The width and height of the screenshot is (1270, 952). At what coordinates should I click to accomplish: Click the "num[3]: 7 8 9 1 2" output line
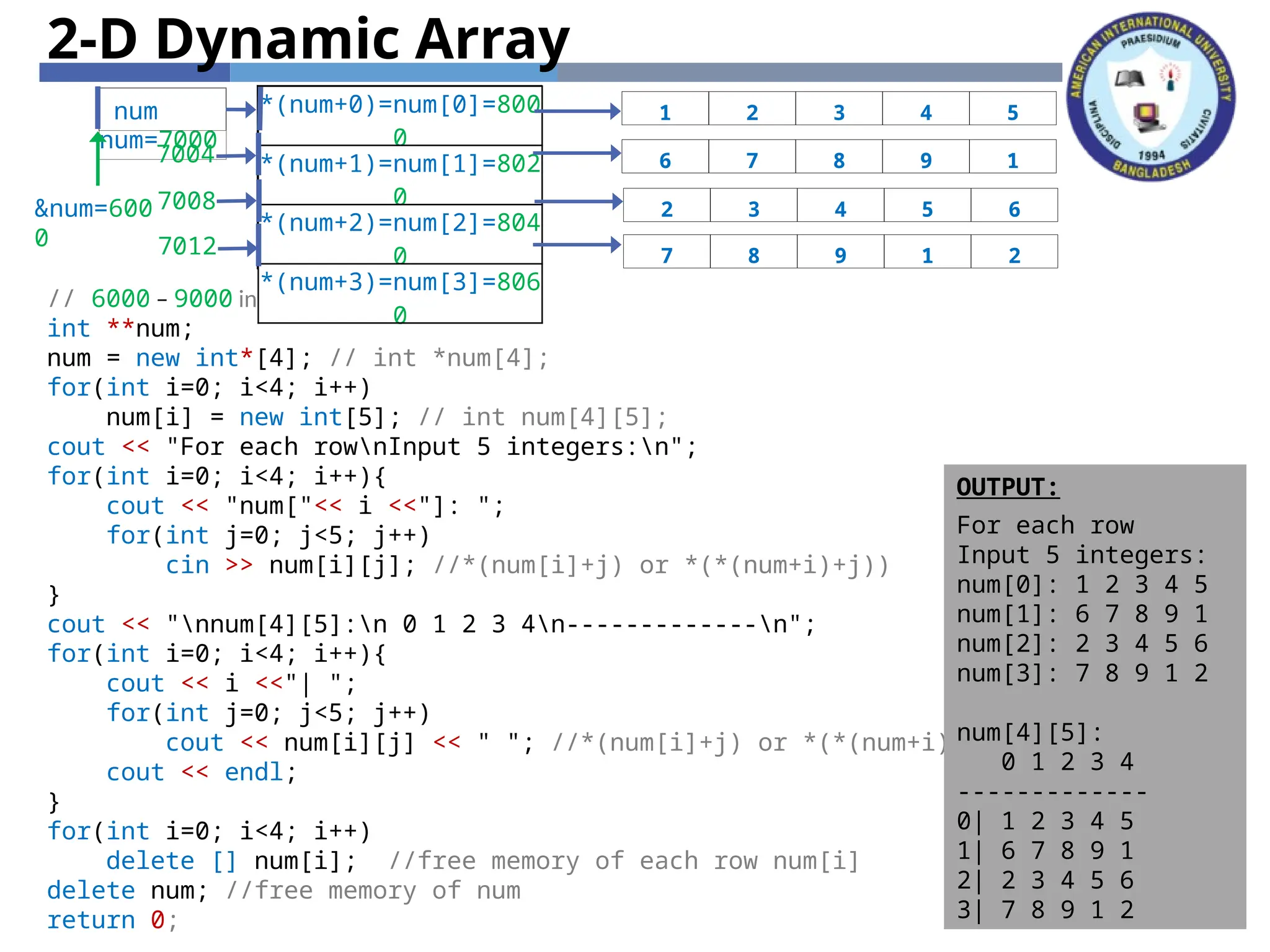(1082, 673)
